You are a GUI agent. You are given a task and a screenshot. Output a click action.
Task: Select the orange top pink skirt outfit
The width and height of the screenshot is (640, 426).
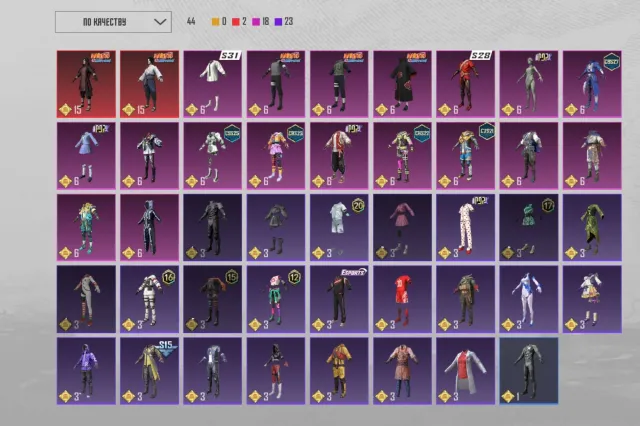(276, 156)
